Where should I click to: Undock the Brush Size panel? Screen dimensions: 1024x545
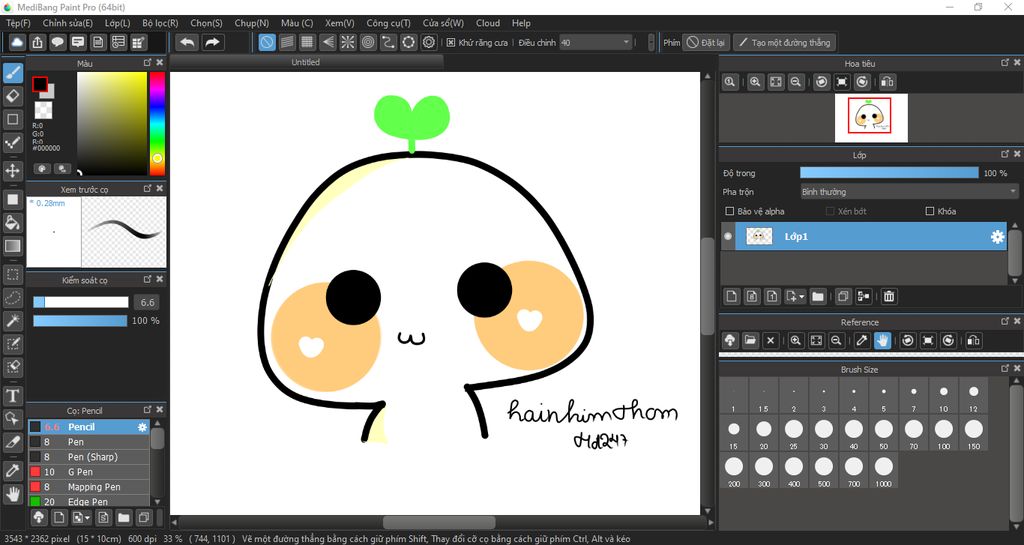coord(1004,369)
